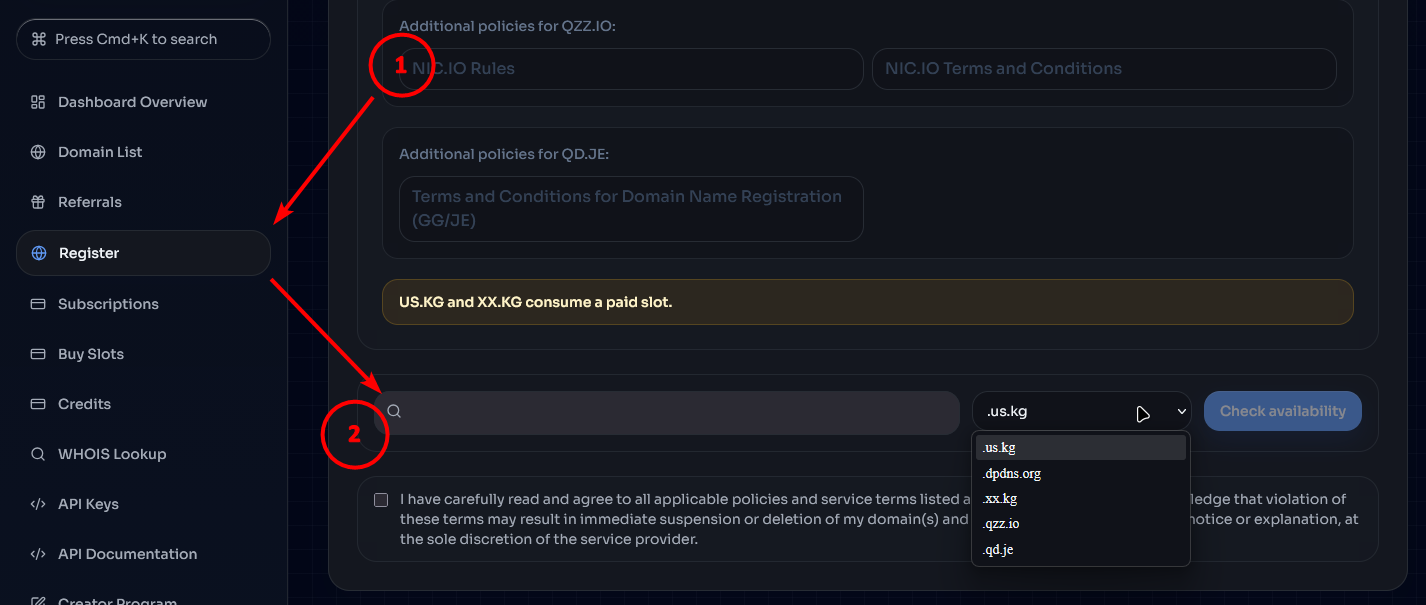Click the Referrals gift icon
Image resolution: width=1426 pixels, height=605 pixels.
coord(38,202)
